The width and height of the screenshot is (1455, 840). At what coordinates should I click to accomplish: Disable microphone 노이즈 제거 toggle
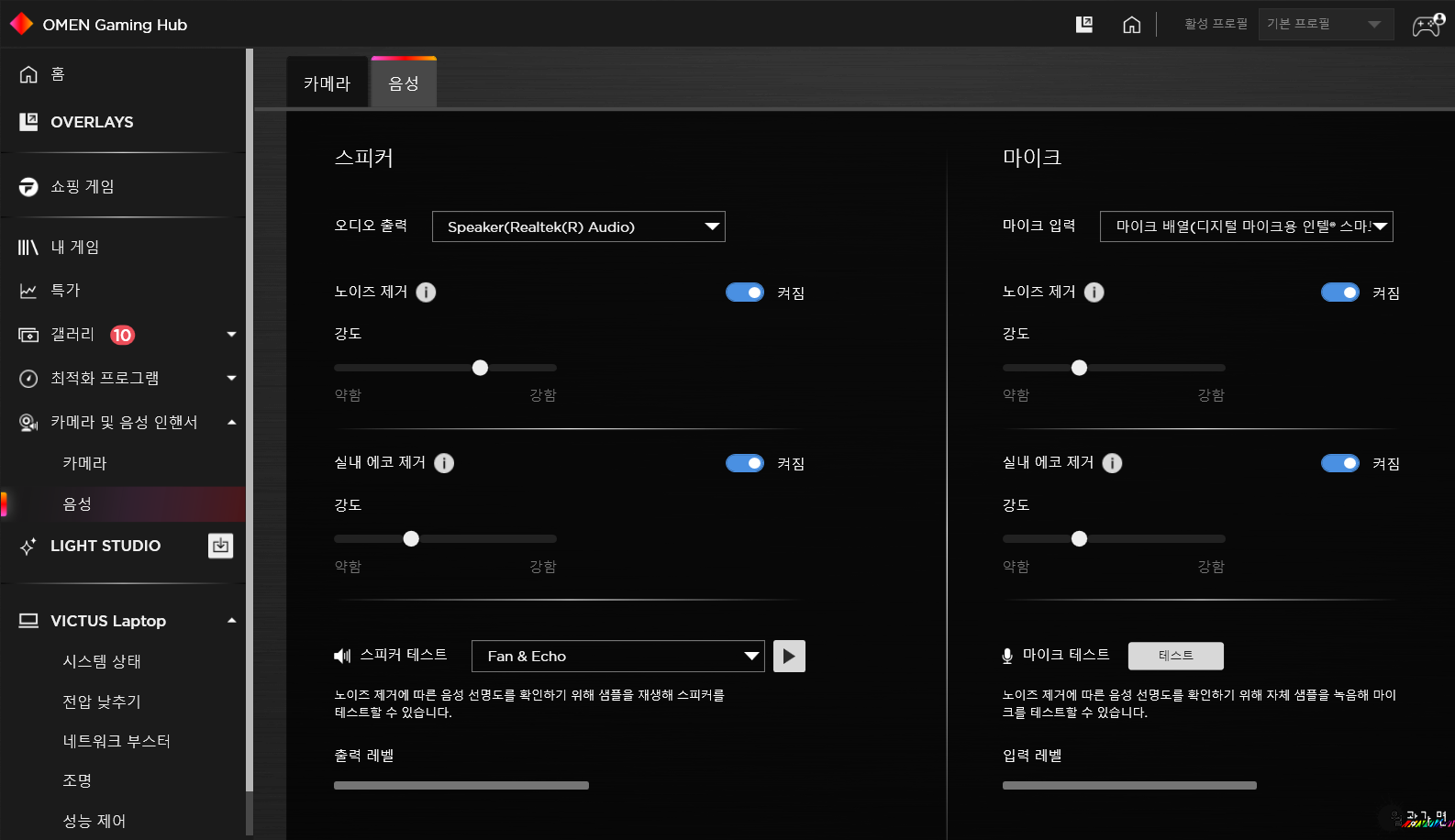pyautogui.click(x=1339, y=293)
